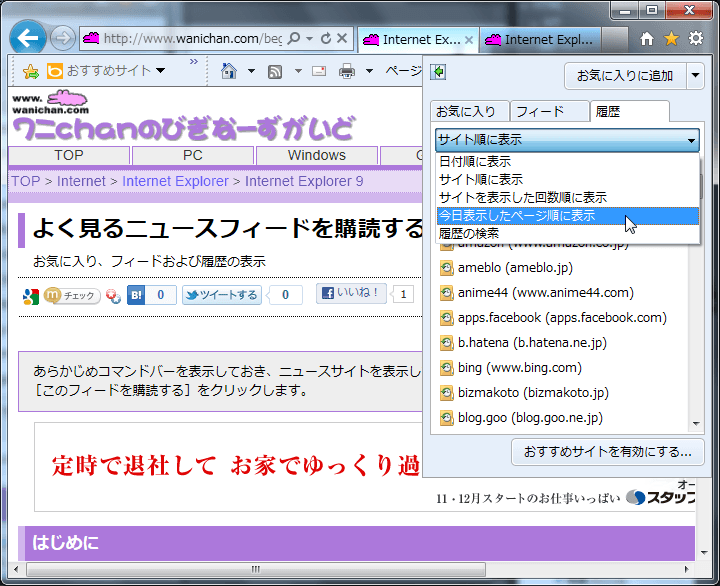Click the PC navigation tab on page
The height and width of the screenshot is (586, 720).
193,155
